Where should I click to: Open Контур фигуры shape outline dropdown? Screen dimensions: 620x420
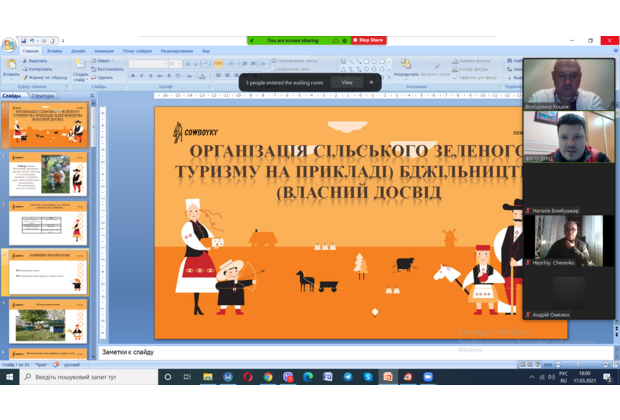(471, 69)
